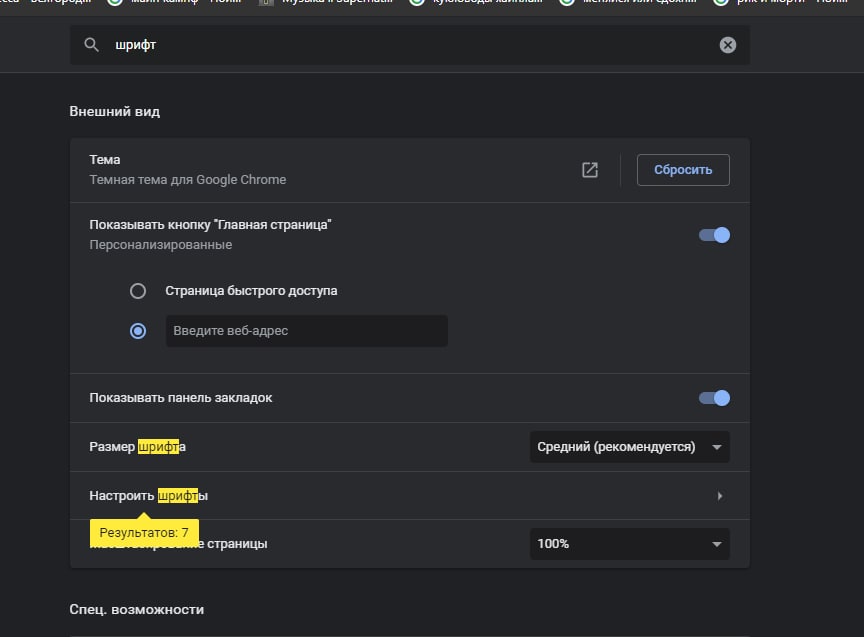
Task: Disable the 'Показывать кнопку Главная страница' toggle
Action: click(x=714, y=235)
